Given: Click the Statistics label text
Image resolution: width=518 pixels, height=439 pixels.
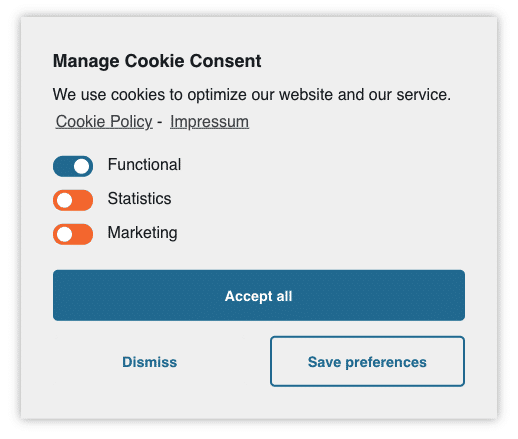Looking at the screenshot, I should point(139,198).
